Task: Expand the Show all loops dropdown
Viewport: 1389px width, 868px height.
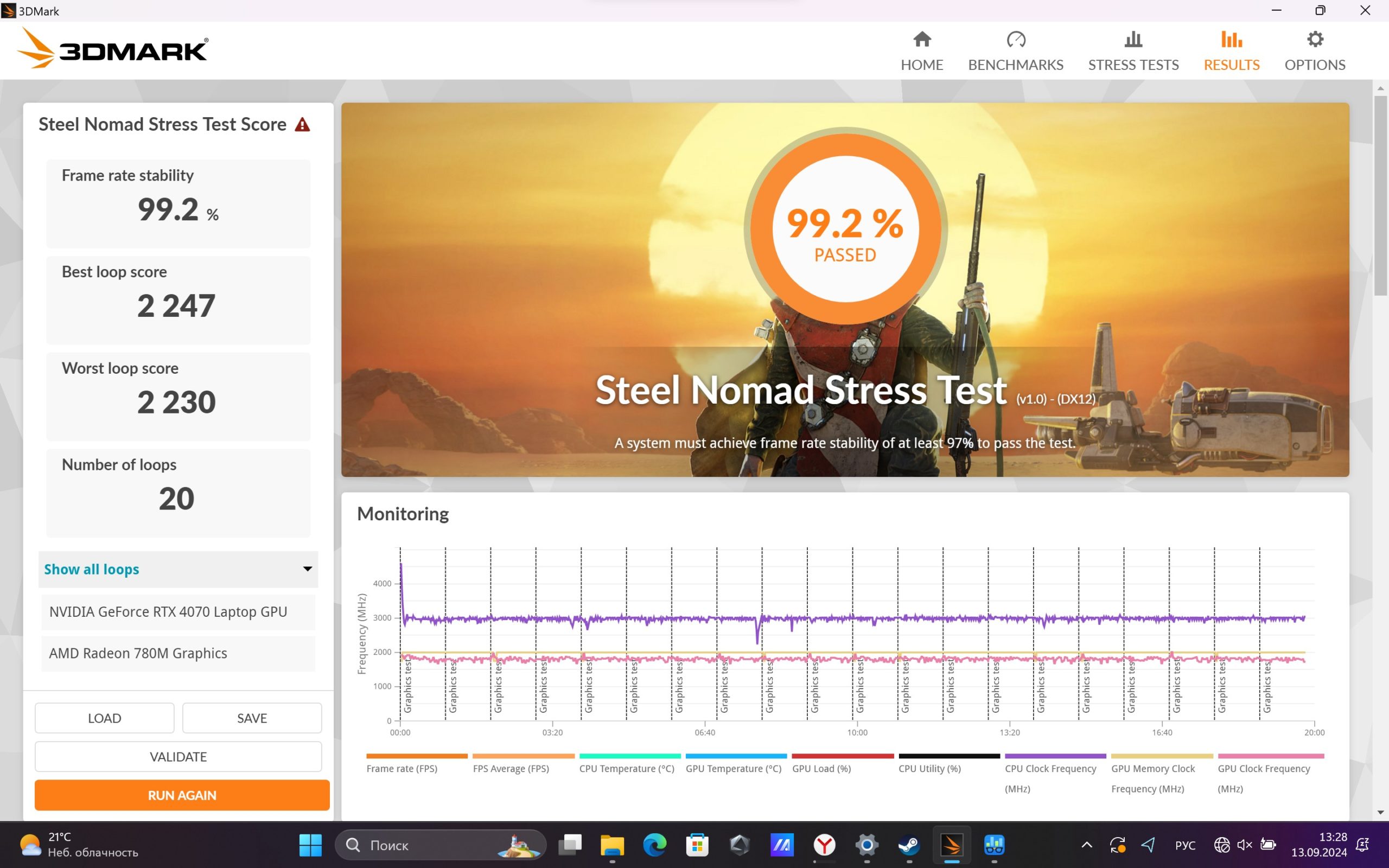Action: (x=178, y=569)
